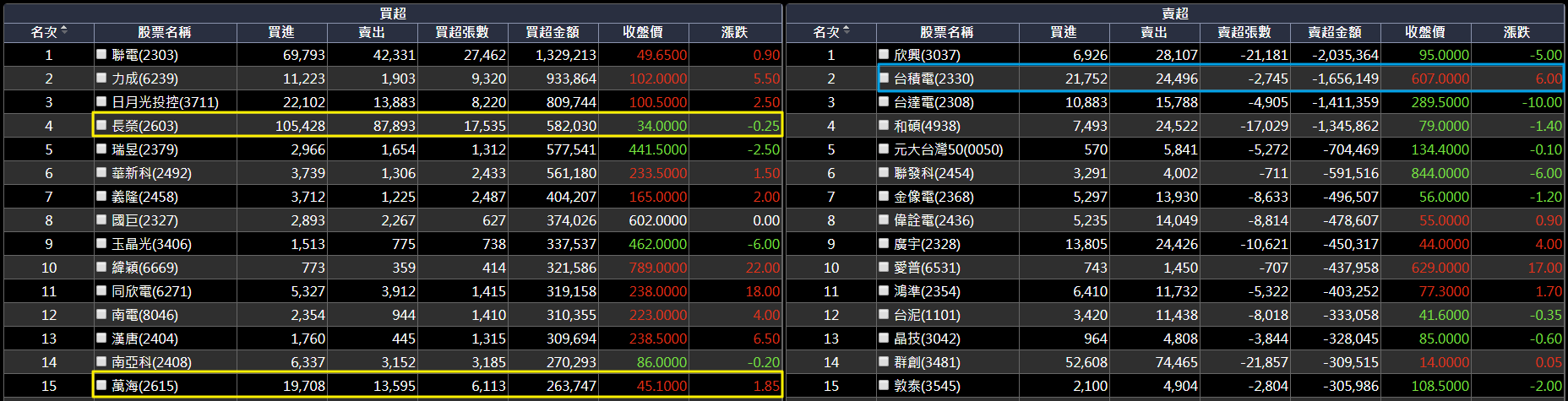The width and height of the screenshot is (1568, 401).
Task: Sort by 買超金額 column header
Action: 553,32
